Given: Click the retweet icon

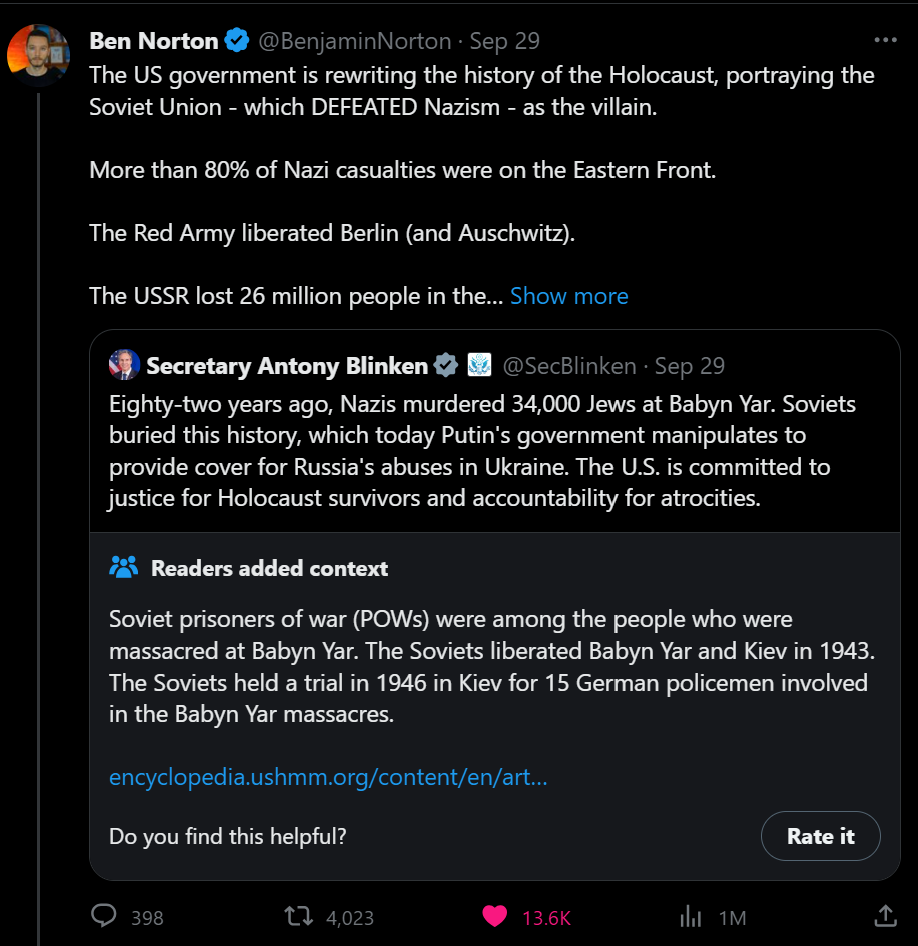Looking at the screenshot, I should 297,915.
